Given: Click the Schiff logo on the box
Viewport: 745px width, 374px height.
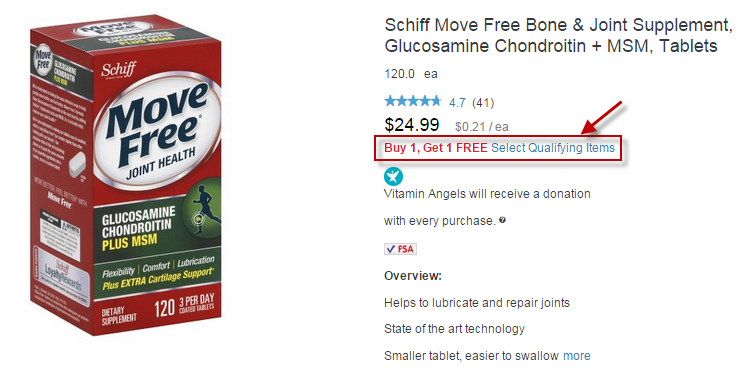Looking at the screenshot, I should pos(118,69).
